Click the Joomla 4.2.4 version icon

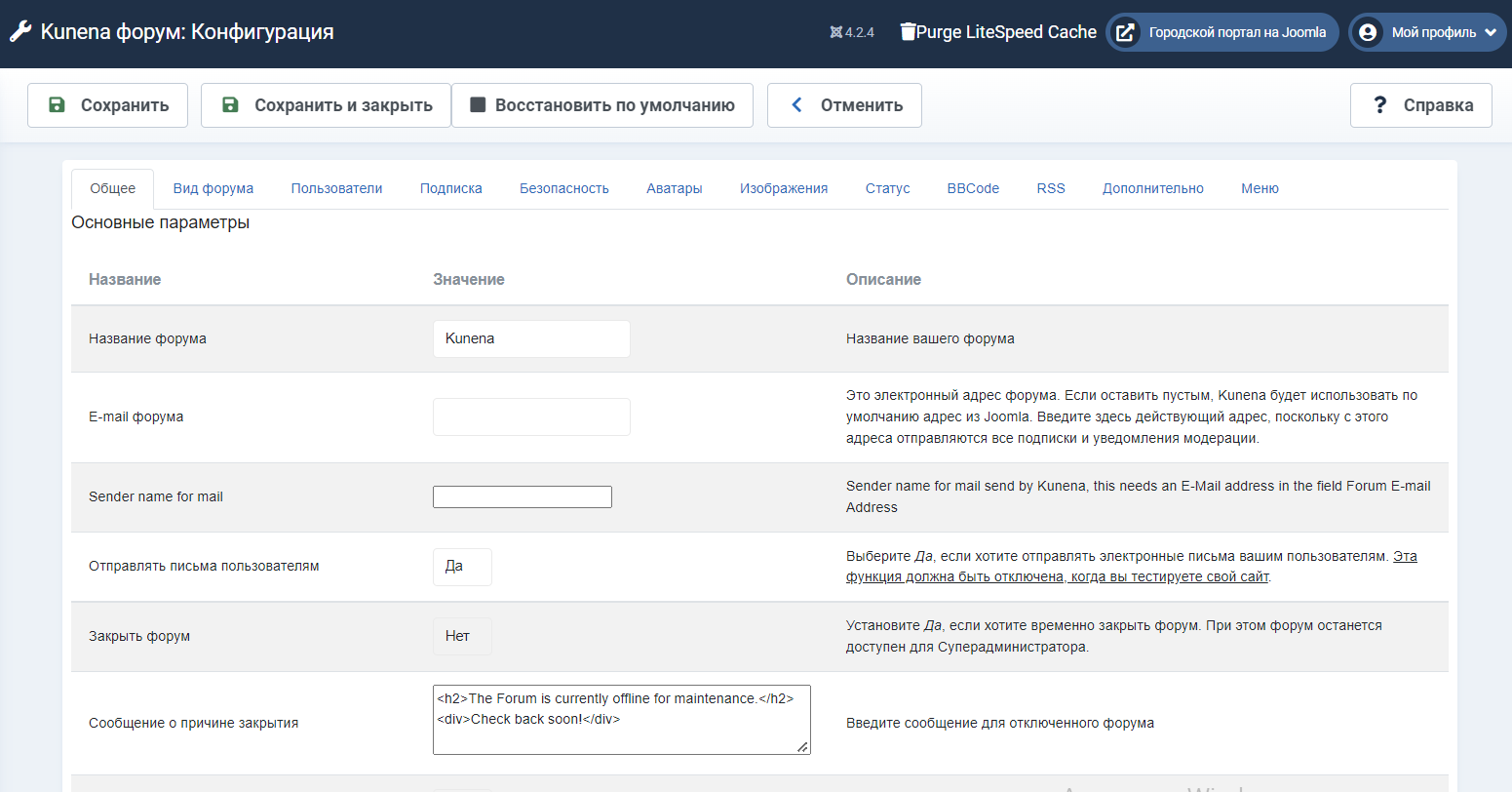tap(835, 33)
